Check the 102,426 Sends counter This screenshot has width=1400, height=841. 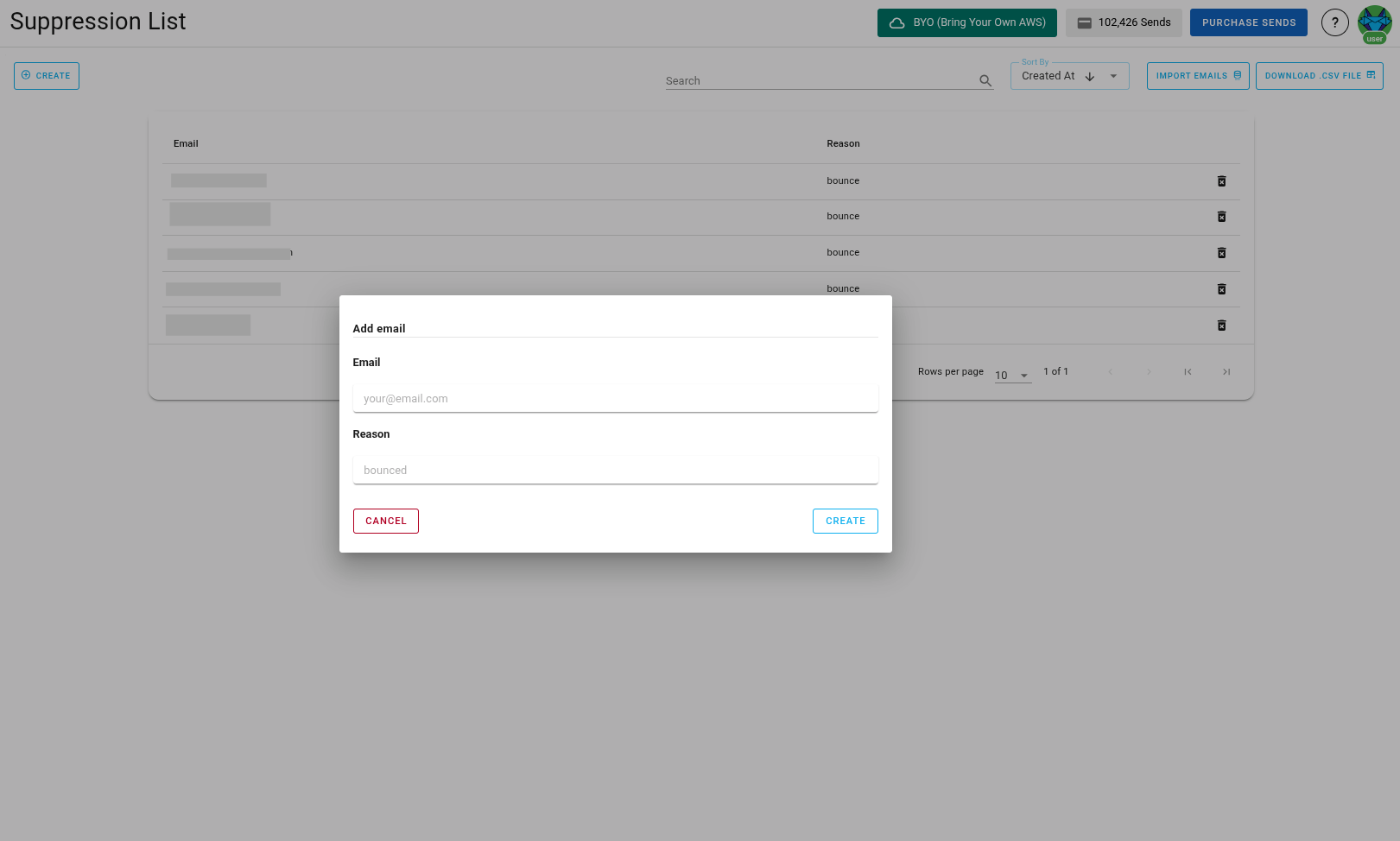(x=1124, y=22)
